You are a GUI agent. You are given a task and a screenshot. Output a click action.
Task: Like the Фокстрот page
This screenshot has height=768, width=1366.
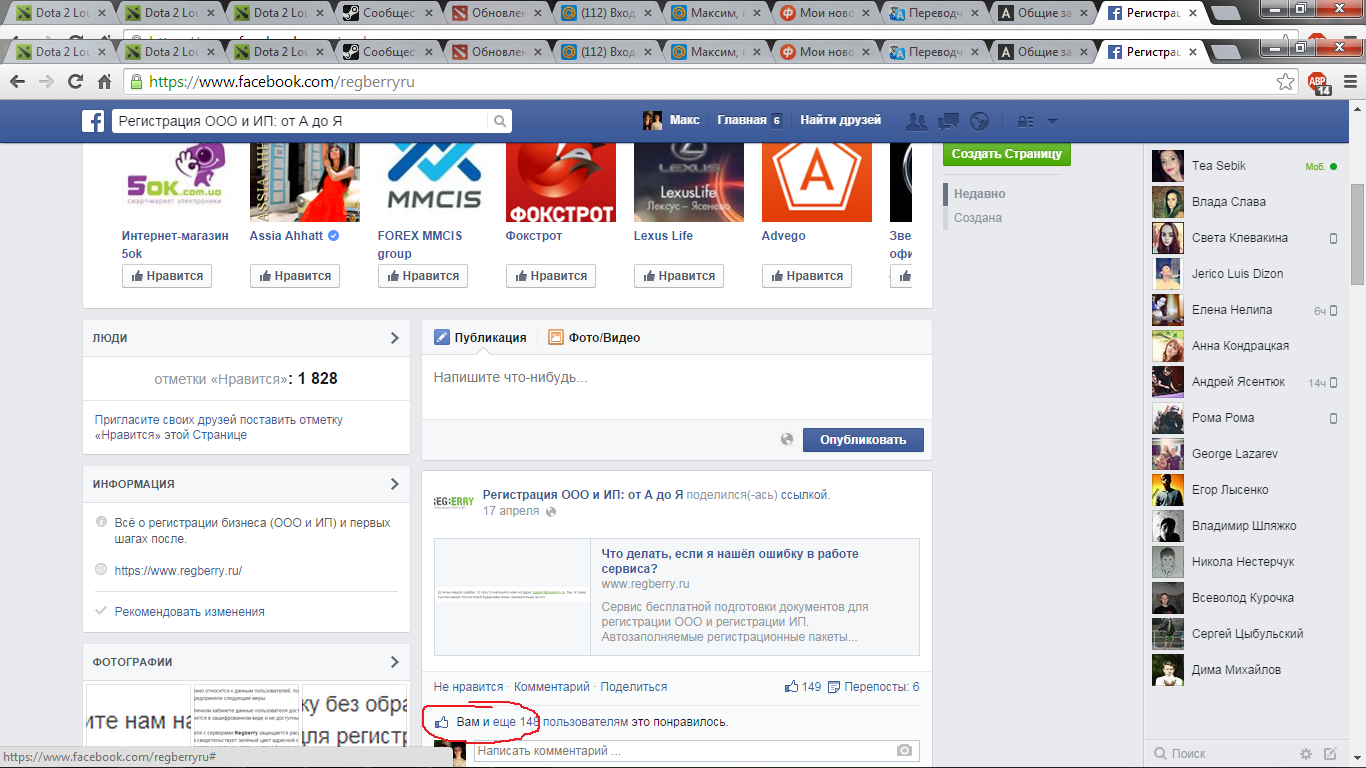tap(551, 276)
